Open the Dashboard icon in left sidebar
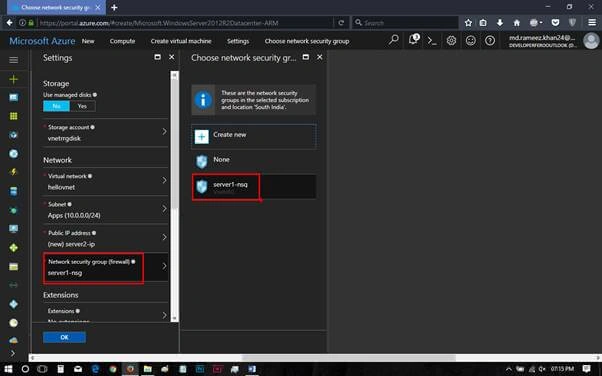602x376 pixels. pyautogui.click(x=13, y=98)
